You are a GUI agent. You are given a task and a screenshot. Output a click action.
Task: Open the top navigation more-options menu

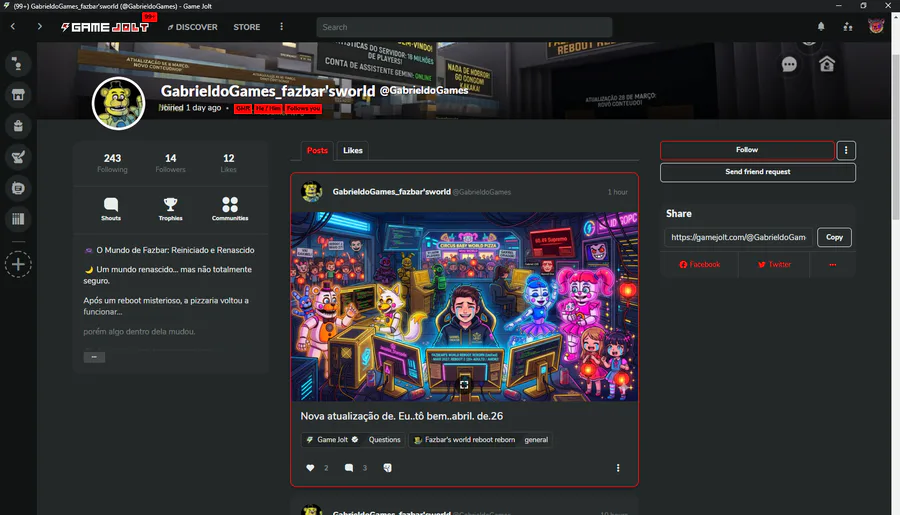[281, 26]
